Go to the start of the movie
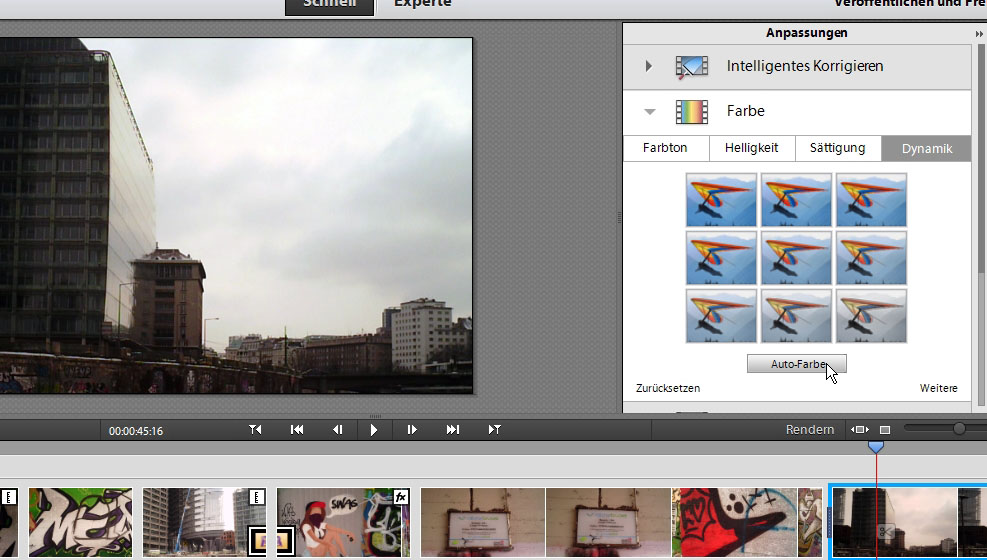Screen dimensions: 987x560 pos(297,430)
